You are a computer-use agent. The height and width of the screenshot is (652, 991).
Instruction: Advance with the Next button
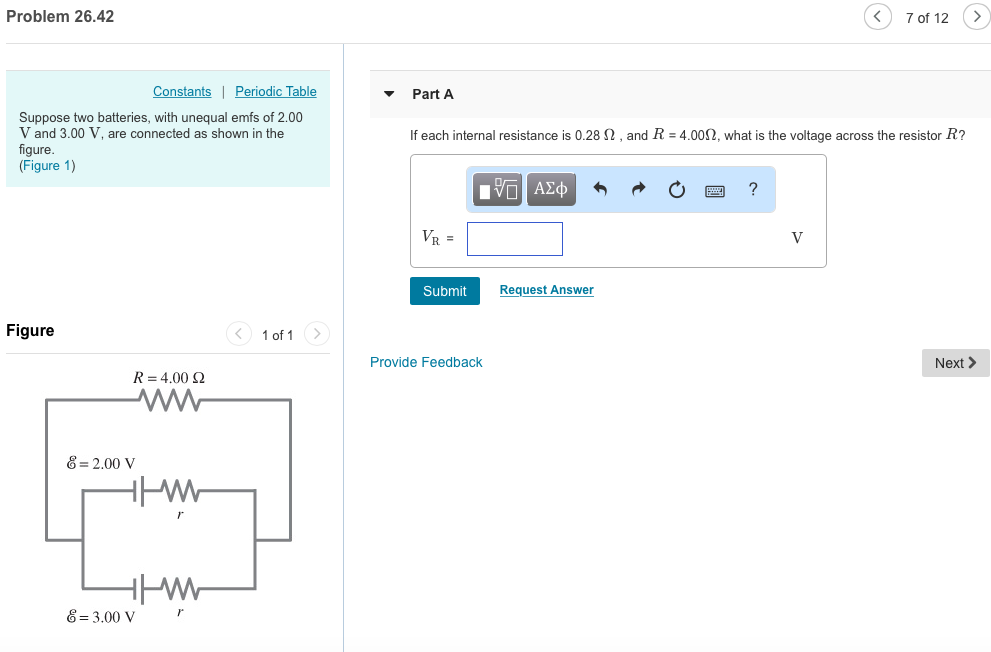coord(955,362)
